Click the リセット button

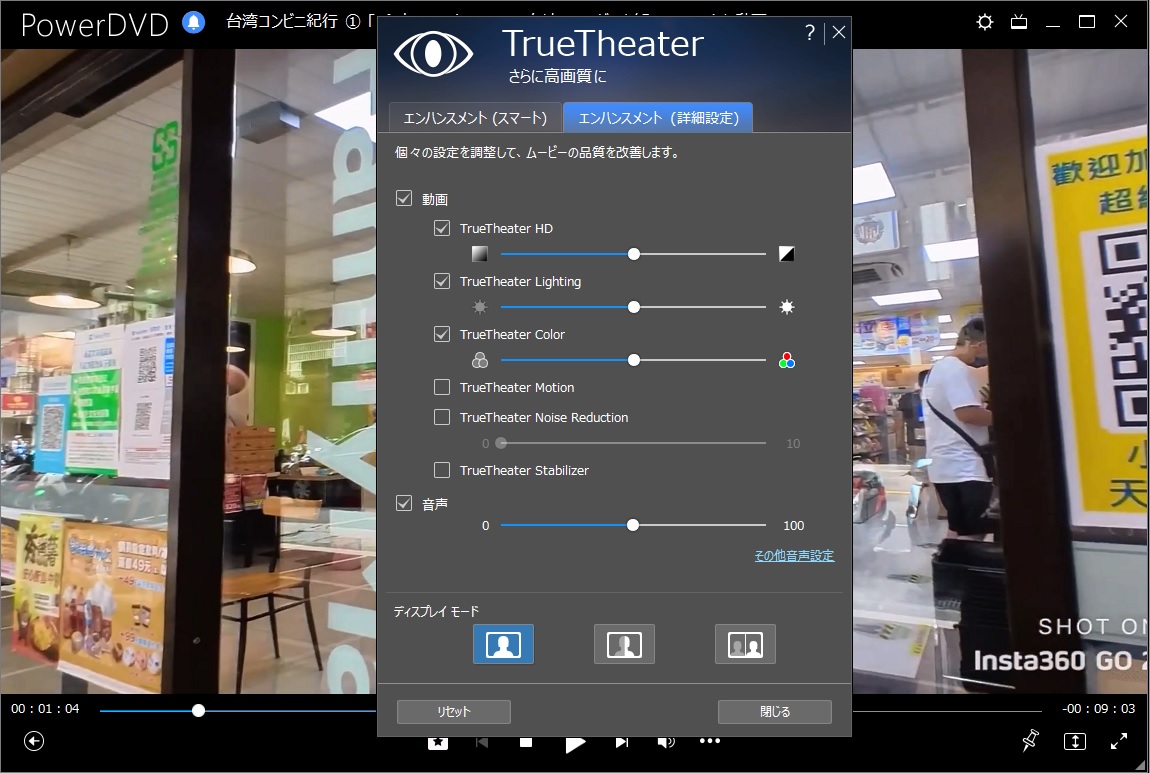click(454, 712)
